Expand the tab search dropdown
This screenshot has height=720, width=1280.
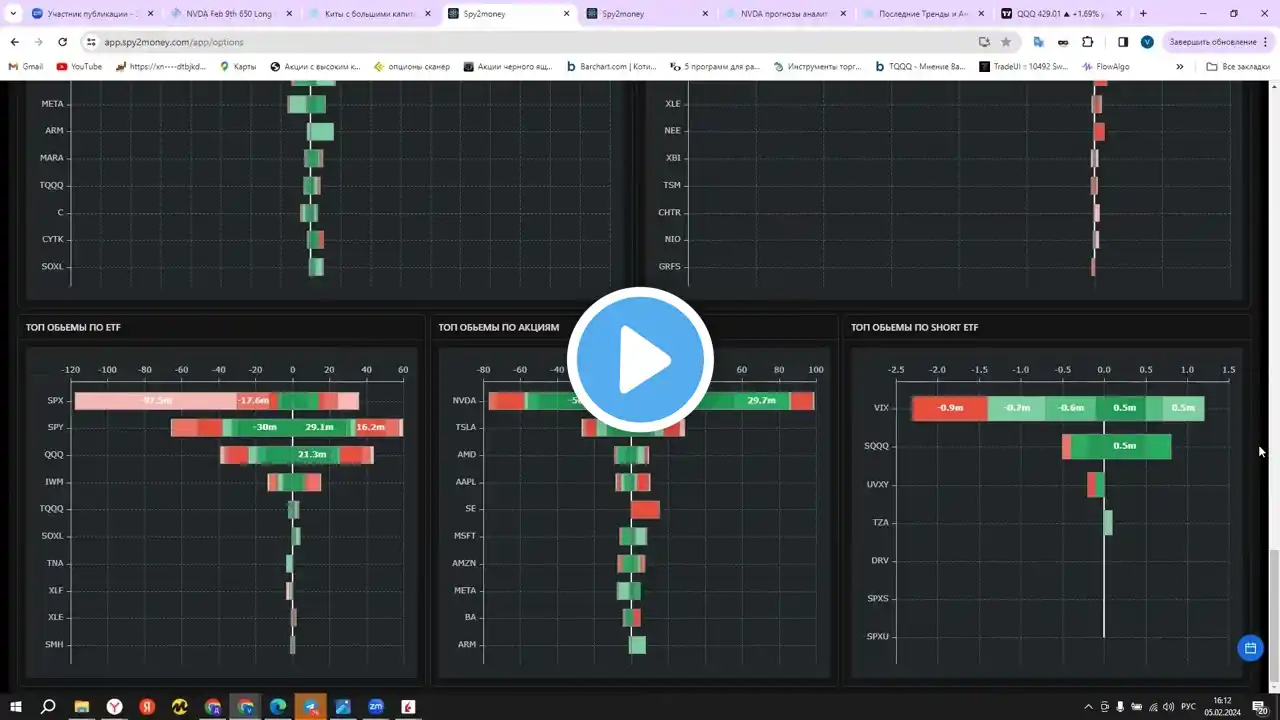click(13, 14)
